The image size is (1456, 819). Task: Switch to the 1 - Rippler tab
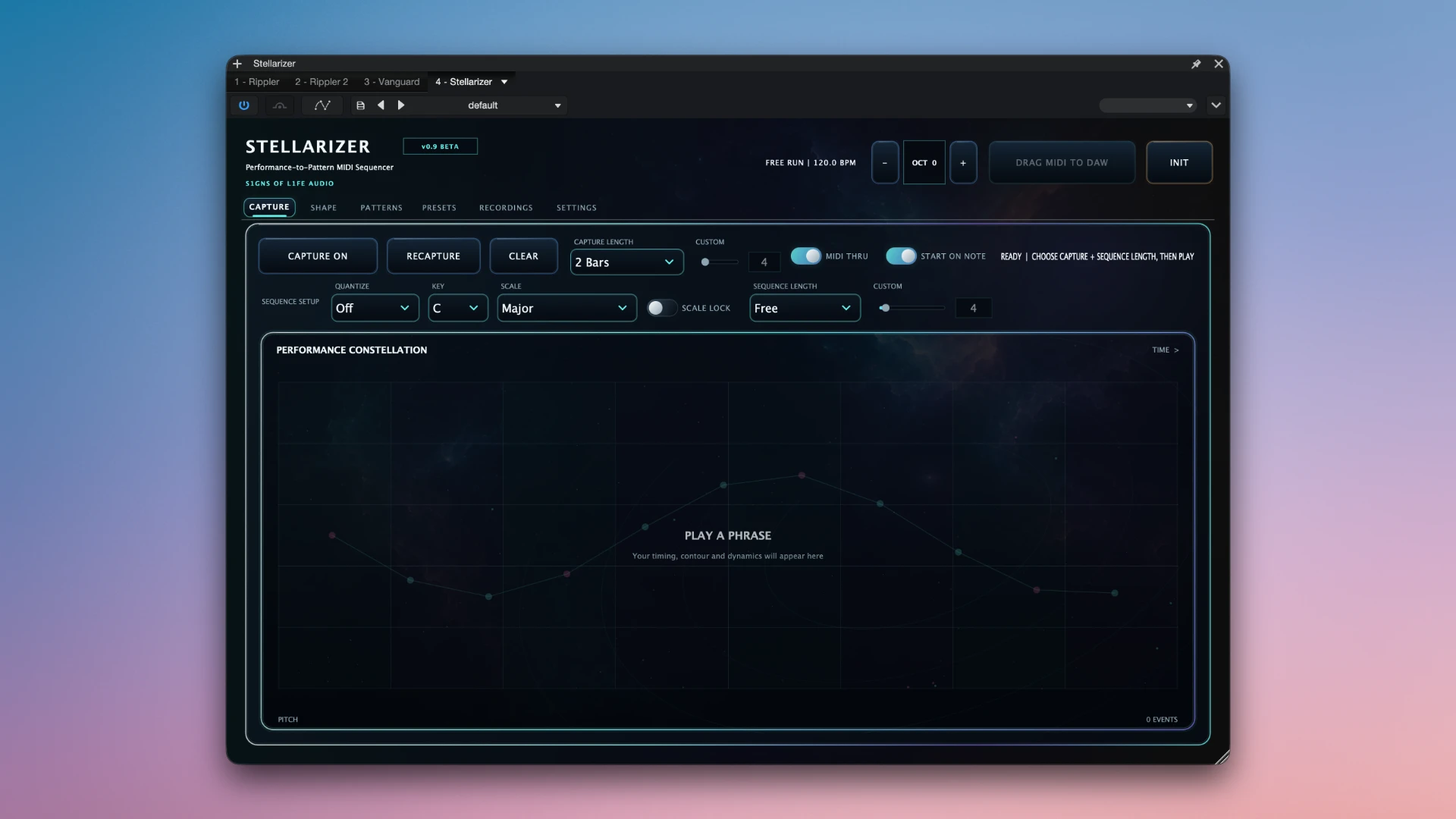click(257, 82)
